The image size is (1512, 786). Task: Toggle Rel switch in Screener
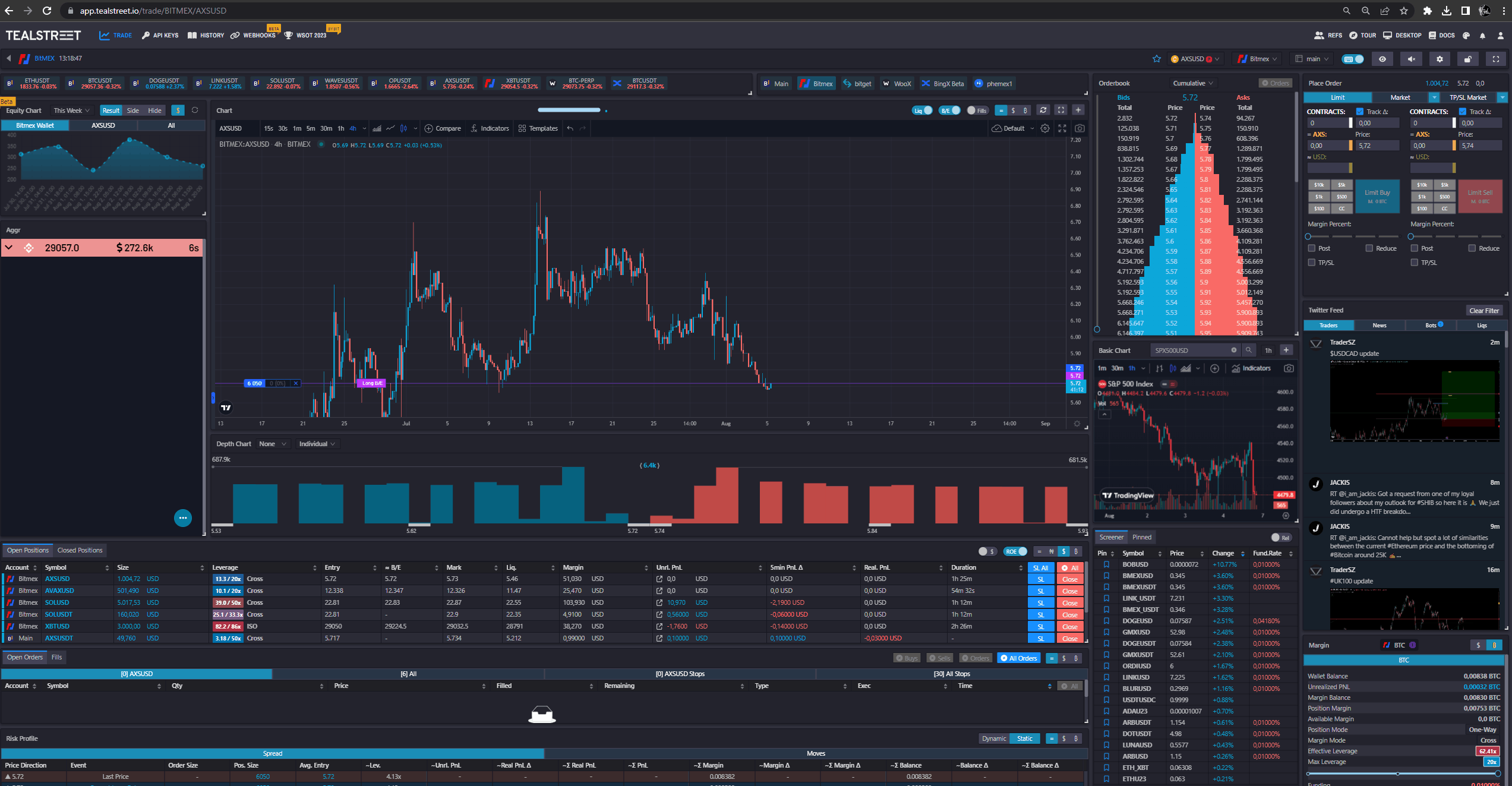1281,538
